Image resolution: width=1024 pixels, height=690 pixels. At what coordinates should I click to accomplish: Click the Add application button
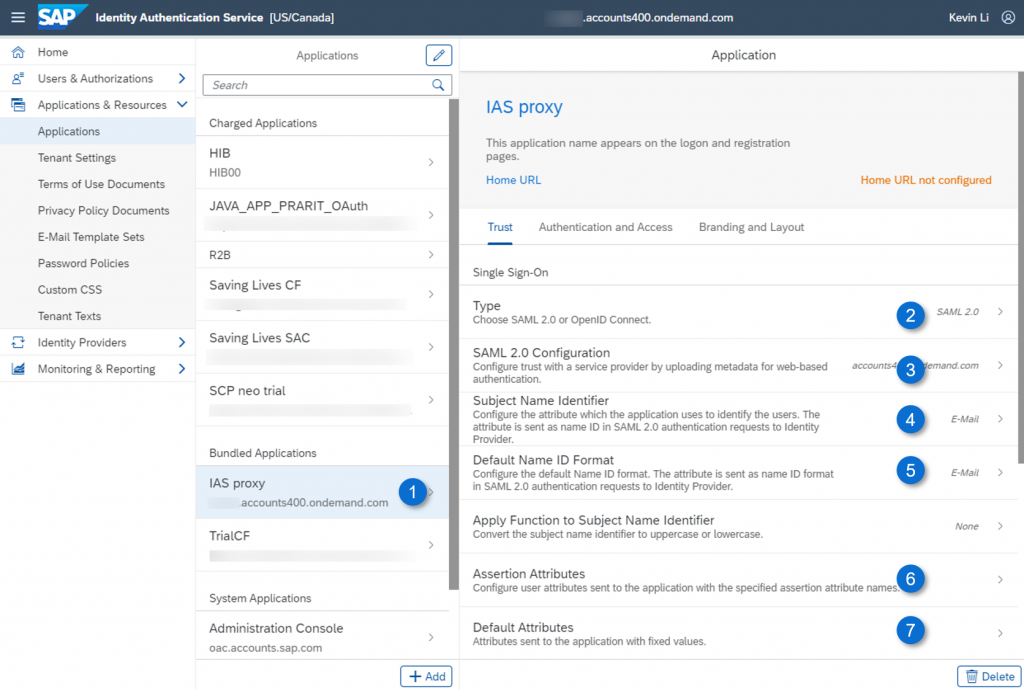coord(426,676)
